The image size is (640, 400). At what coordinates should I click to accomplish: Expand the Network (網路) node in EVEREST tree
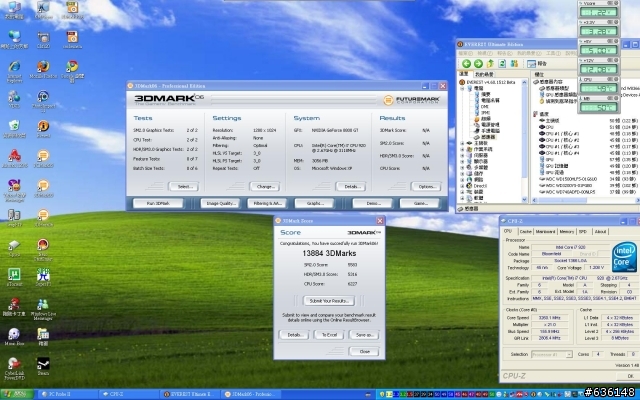[462, 180]
